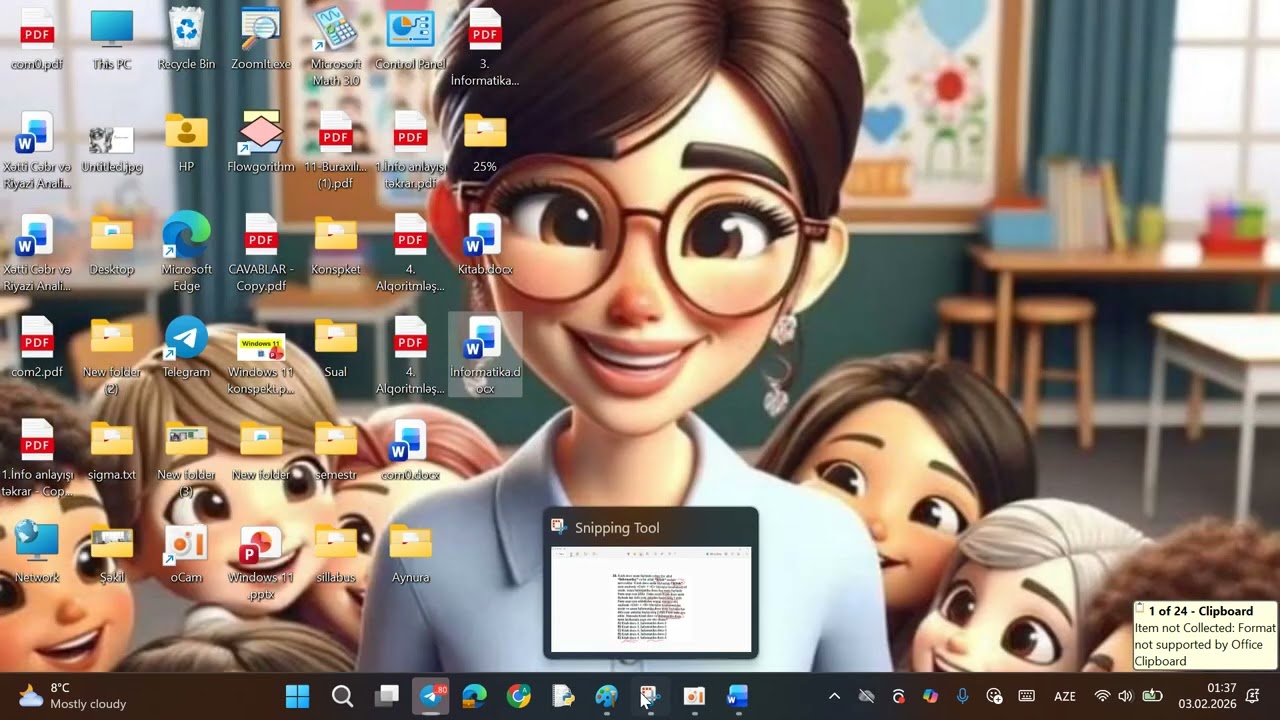The height and width of the screenshot is (720, 1280).
Task: Launch Microsoft Edge desktop shortcut
Action: pos(186,252)
